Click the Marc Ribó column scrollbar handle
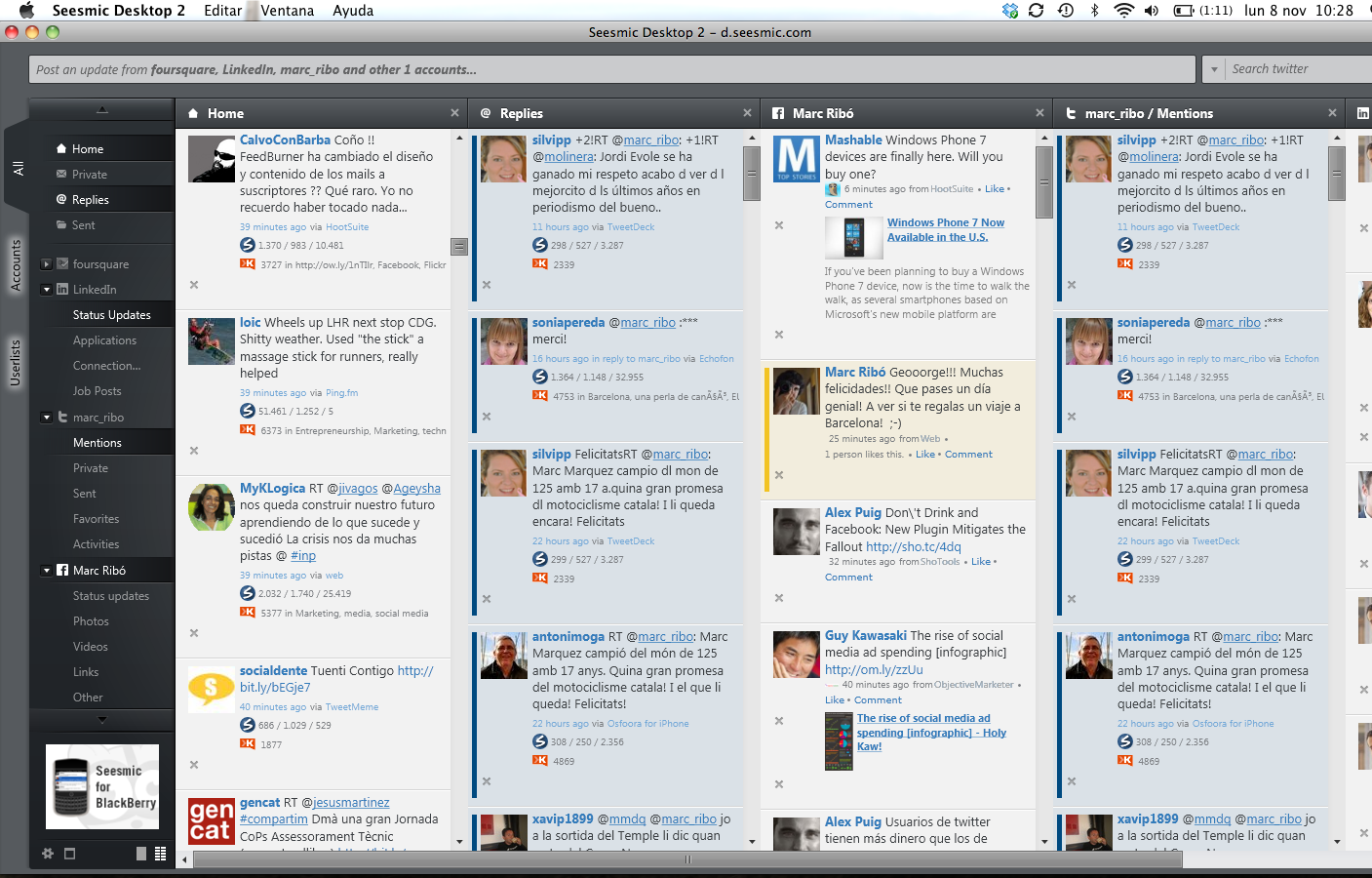Viewport: 1372px width, 878px height. click(1044, 181)
